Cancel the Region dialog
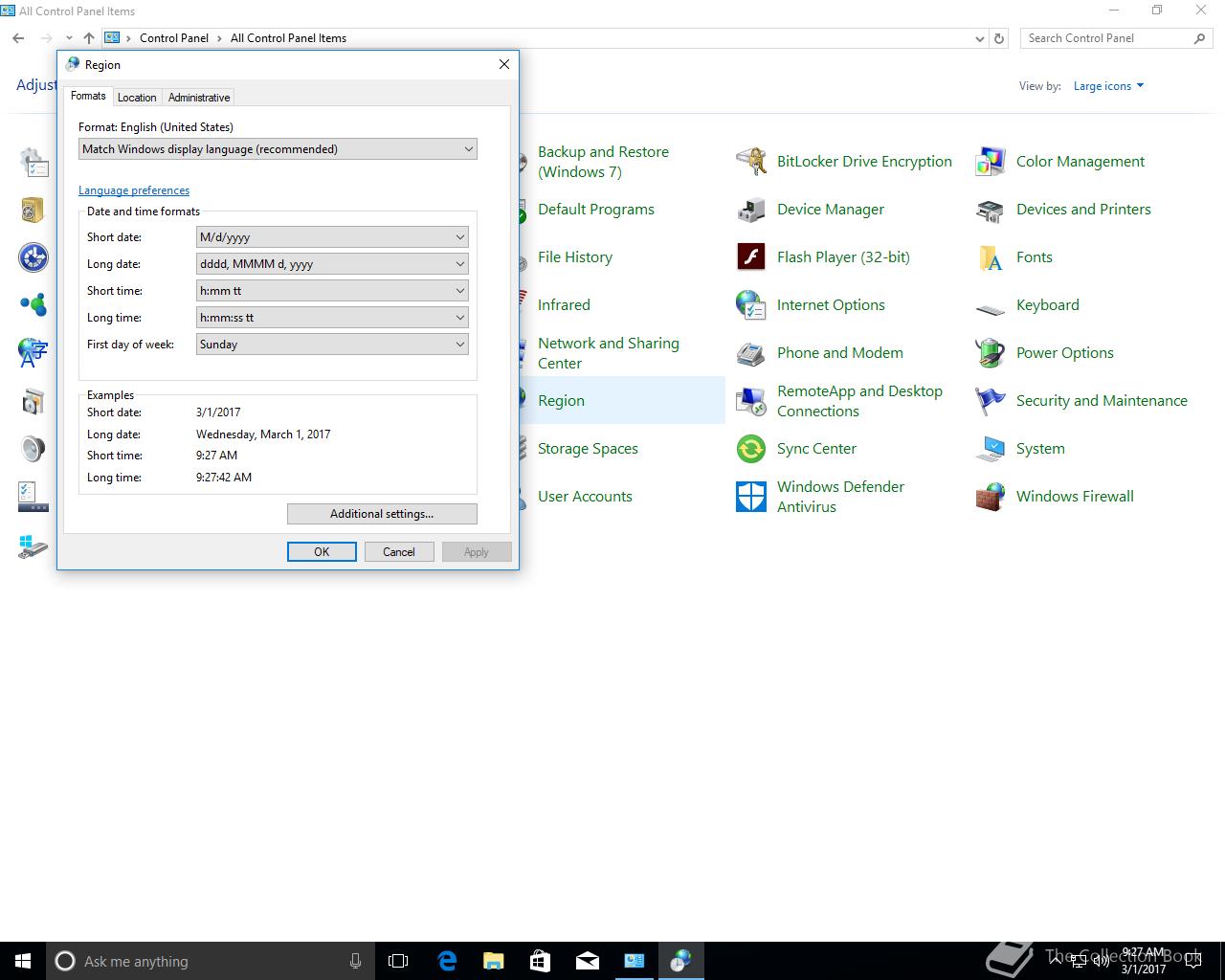Screen dimensions: 1225x980 [399, 552]
